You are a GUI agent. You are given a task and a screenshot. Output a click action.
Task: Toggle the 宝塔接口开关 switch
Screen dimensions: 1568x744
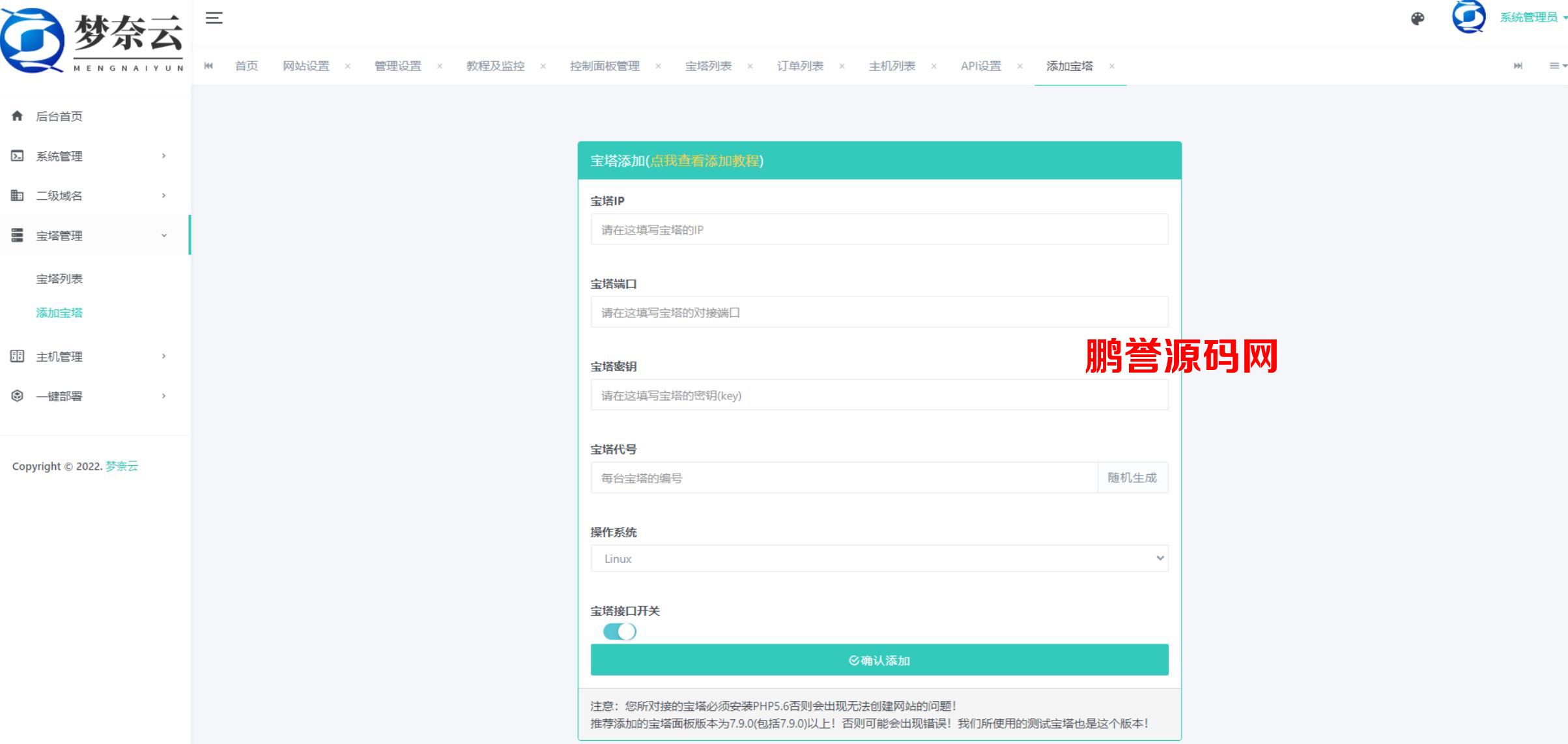620,631
